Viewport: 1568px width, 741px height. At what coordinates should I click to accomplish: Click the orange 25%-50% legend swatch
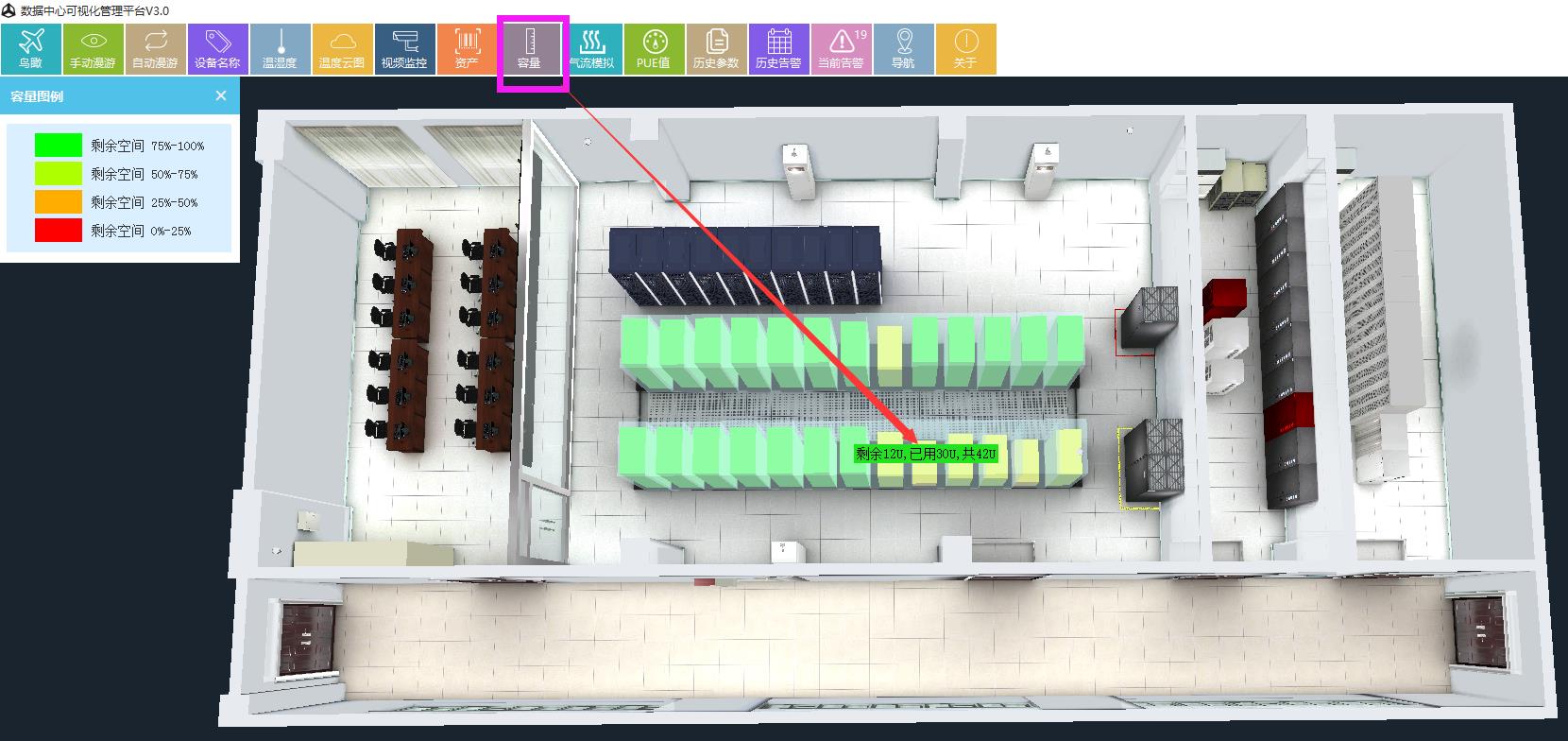(58, 202)
